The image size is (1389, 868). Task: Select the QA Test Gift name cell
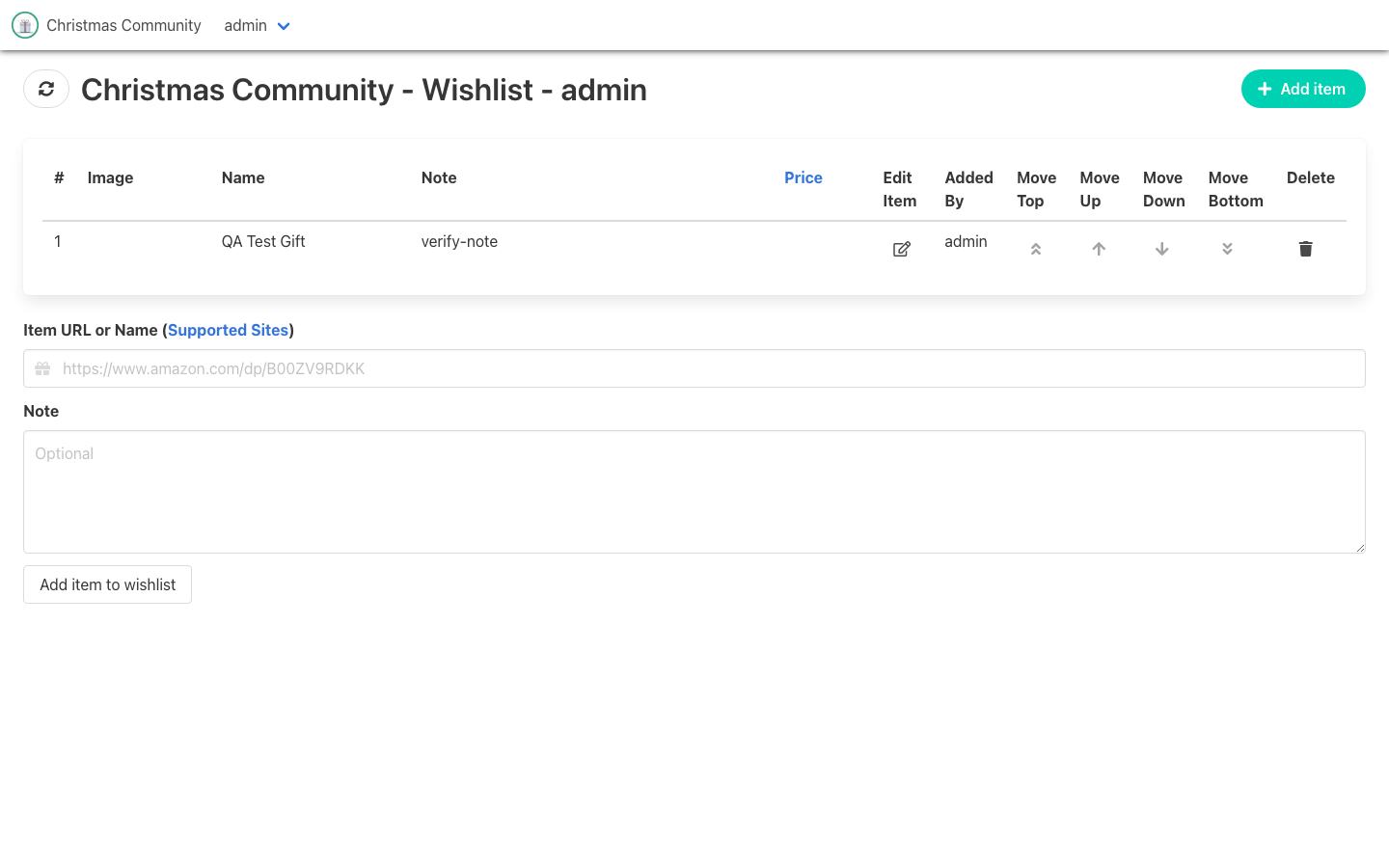[263, 241]
